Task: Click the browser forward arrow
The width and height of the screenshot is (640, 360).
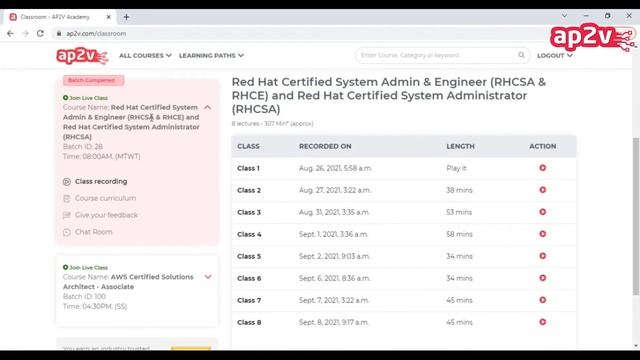Action: (25, 33)
